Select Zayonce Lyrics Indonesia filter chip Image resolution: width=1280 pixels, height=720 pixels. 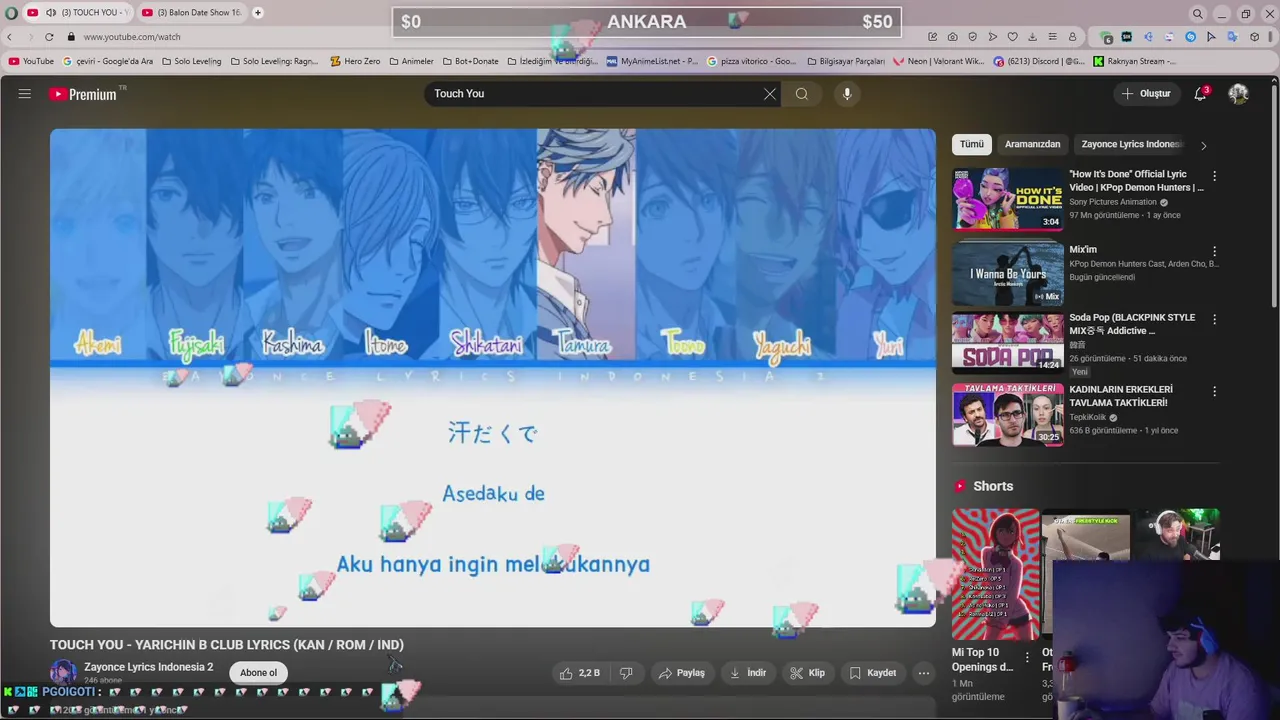point(1131,144)
